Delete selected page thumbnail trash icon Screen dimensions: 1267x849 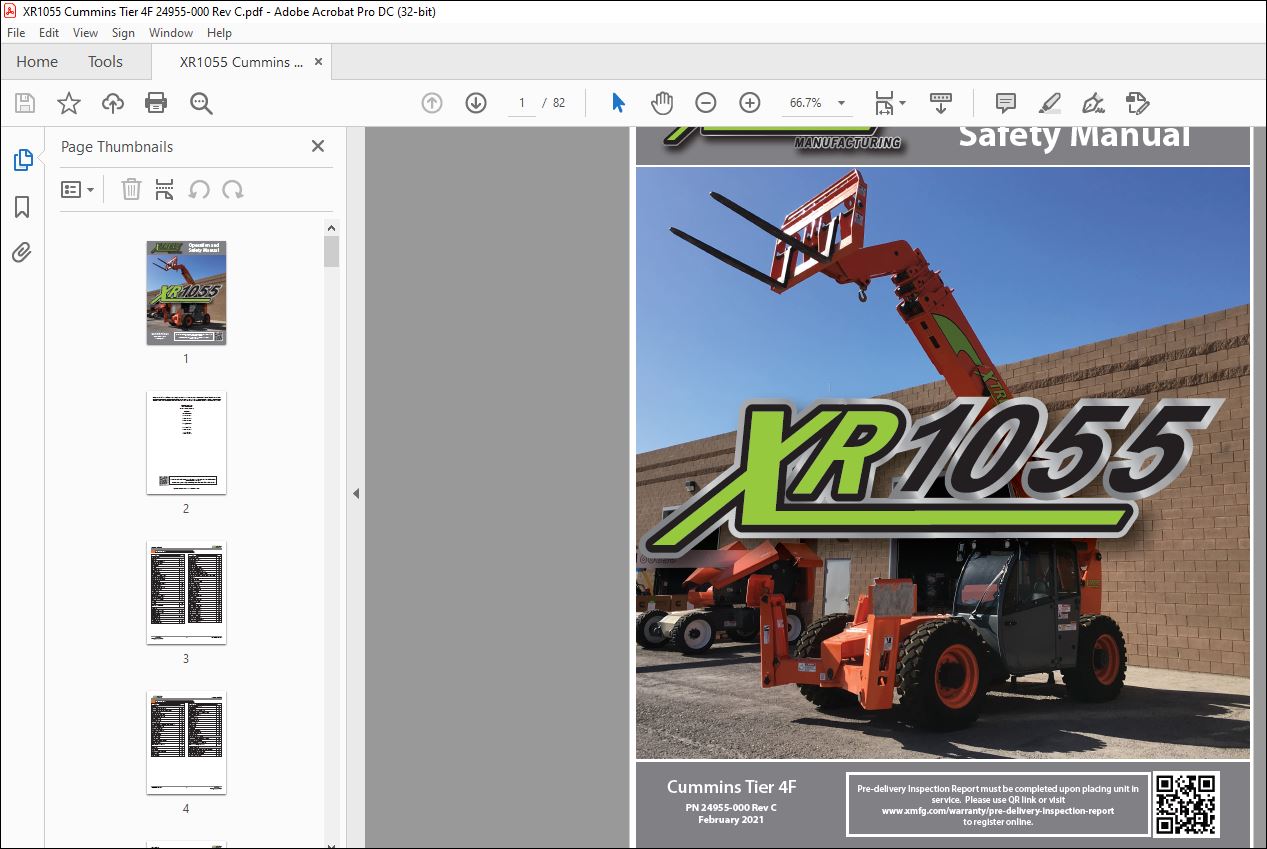pos(131,189)
